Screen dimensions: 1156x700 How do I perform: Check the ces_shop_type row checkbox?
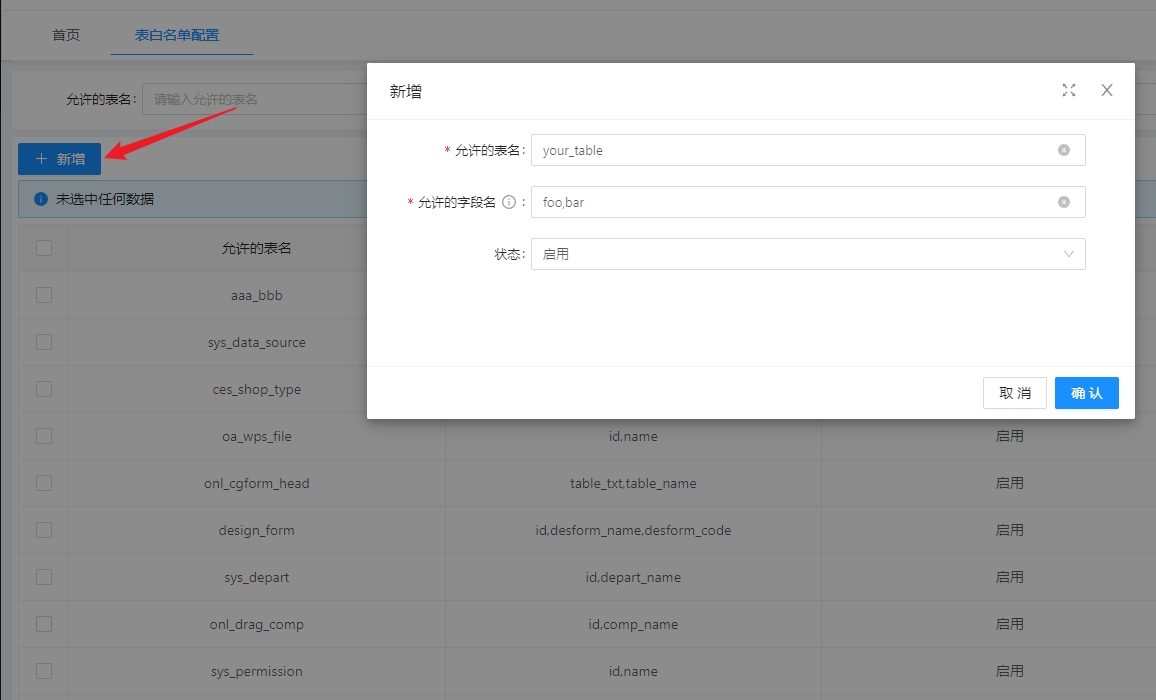[x=44, y=389]
